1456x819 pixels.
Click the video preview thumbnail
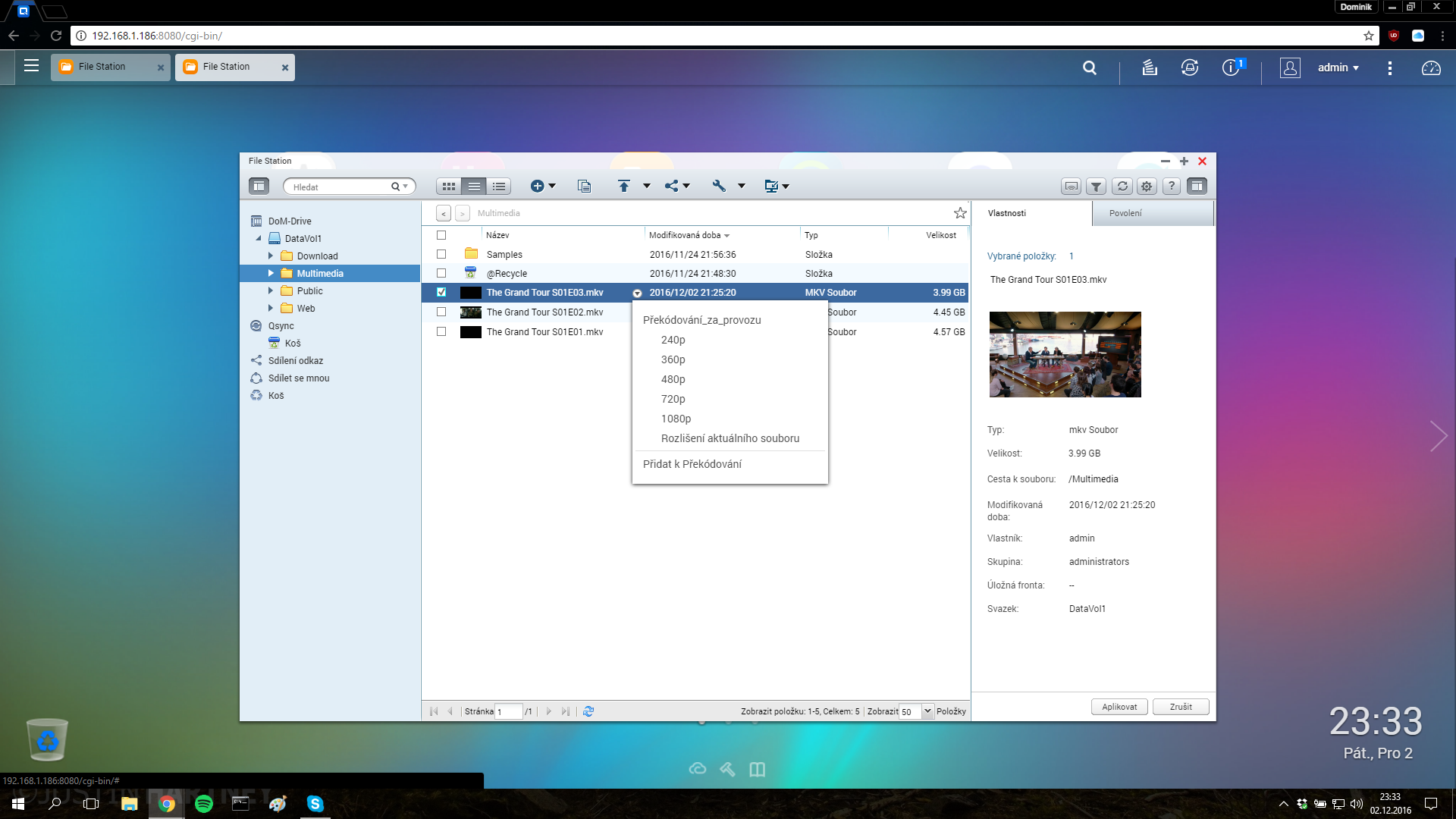point(1065,354)
